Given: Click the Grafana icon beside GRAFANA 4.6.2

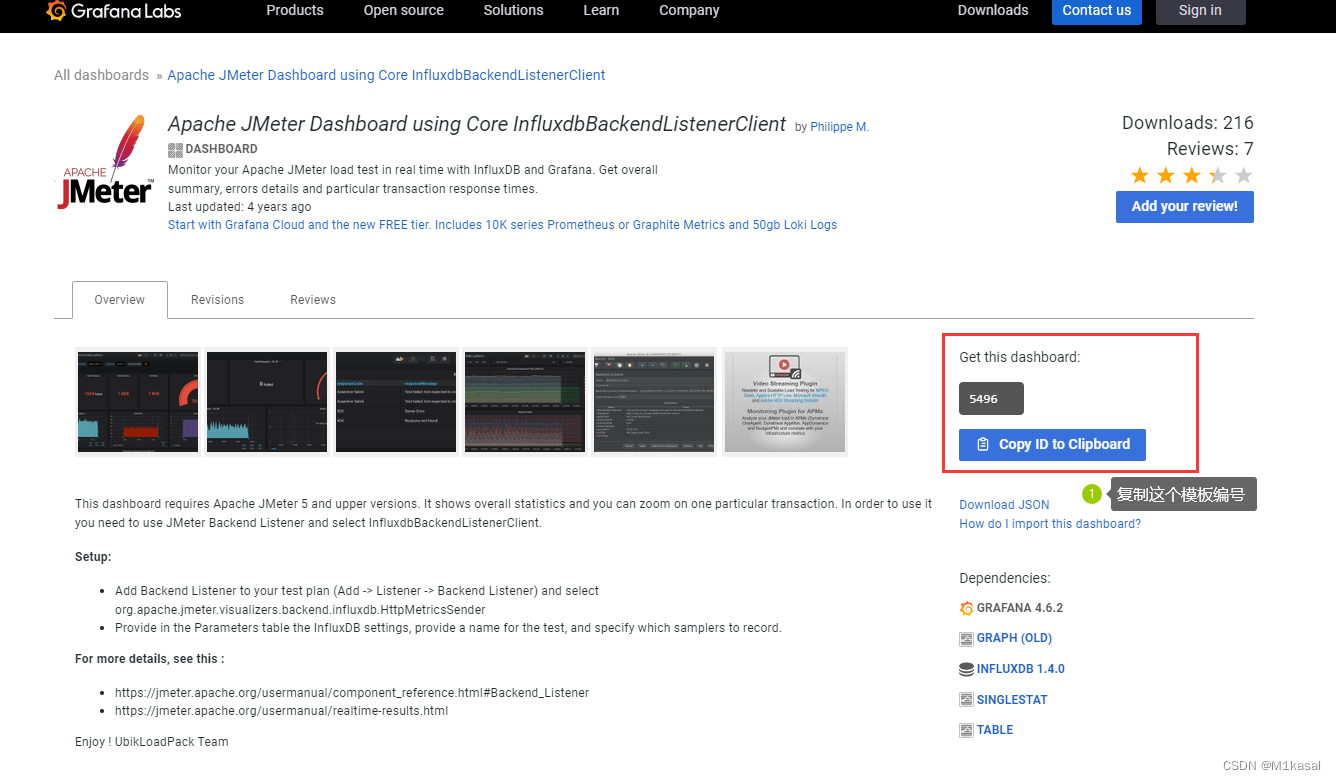Looking at the screenshot, I should point(966,608).
